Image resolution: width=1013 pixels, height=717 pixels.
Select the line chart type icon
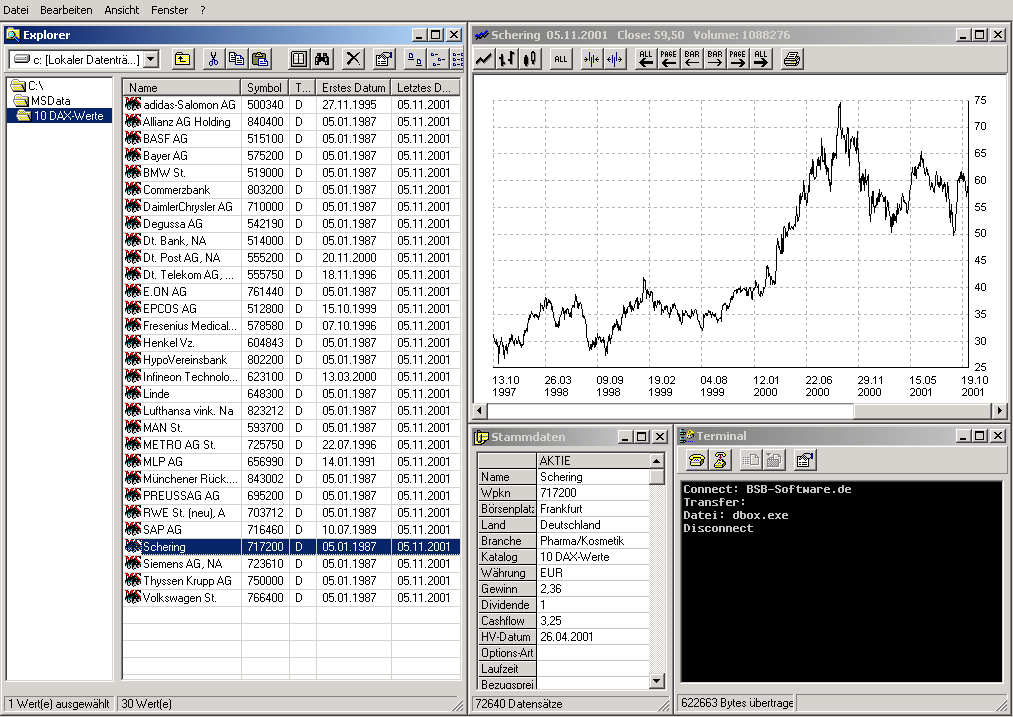coord(483,59)
